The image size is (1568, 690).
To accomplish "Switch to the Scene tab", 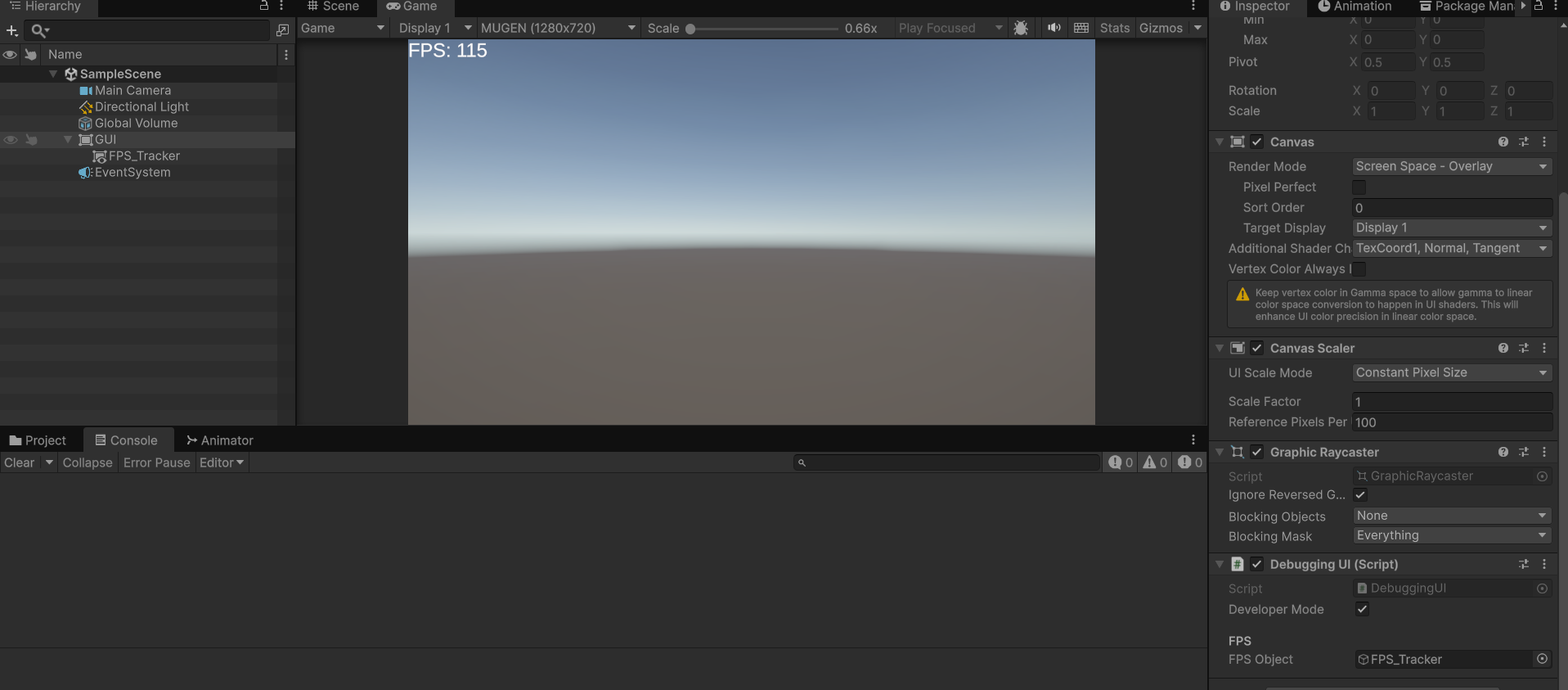I will (334, 7).
